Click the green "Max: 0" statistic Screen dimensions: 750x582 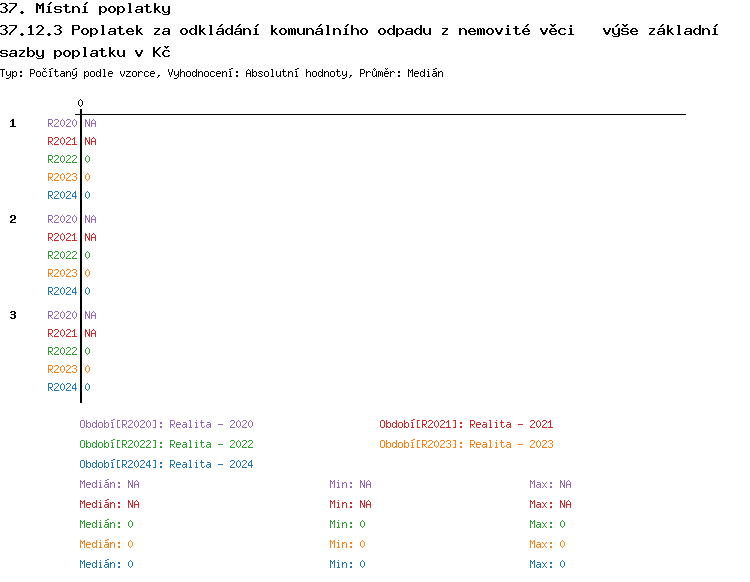(547, 524)
